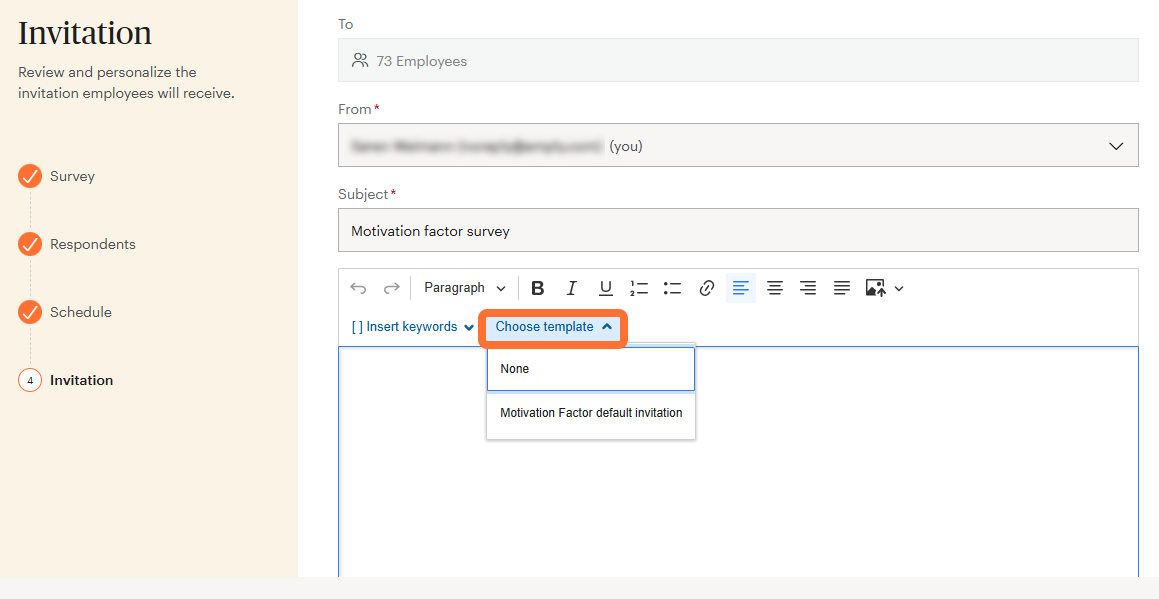Click the Subject input field

pos(738,231)
